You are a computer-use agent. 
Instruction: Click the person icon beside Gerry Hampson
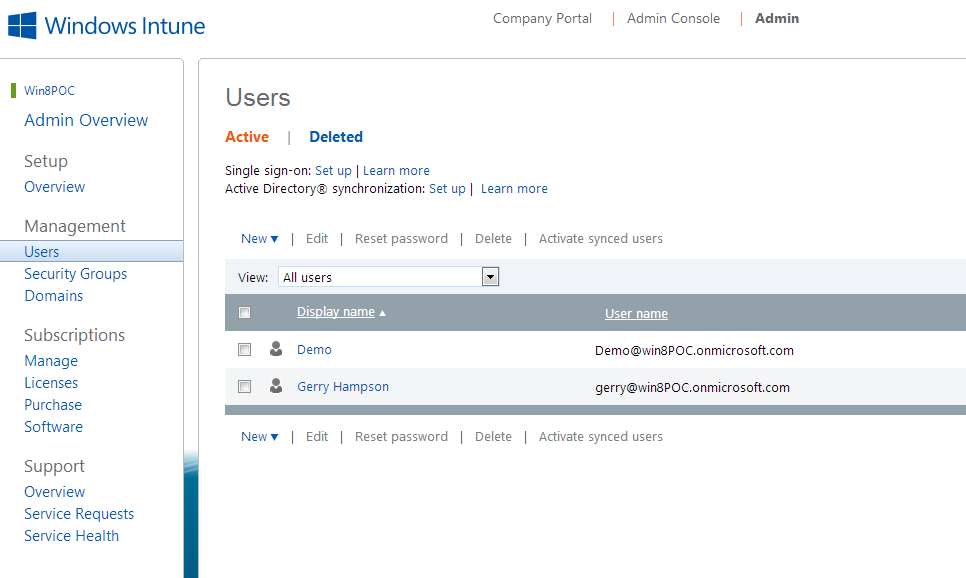pos(276,386)
